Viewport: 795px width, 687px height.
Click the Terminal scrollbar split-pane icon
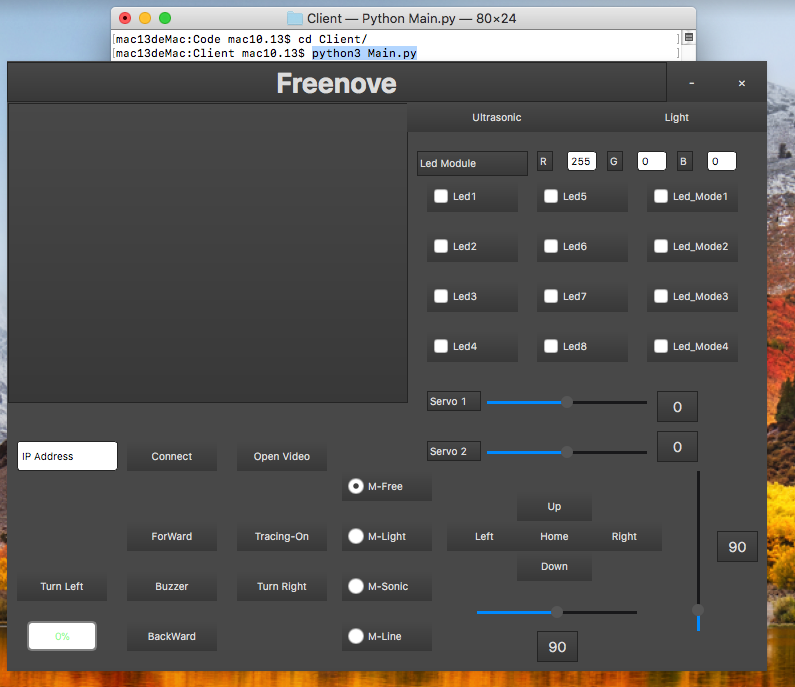(x=689, y=37)
